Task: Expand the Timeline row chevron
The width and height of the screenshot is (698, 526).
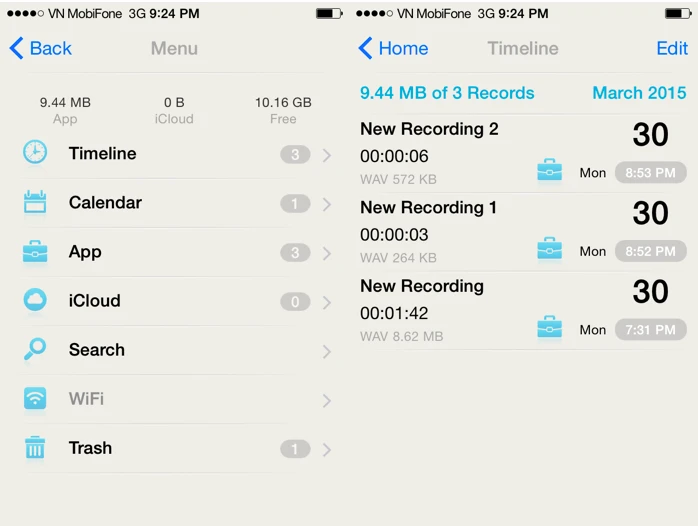Action: (x=326, y=155)
